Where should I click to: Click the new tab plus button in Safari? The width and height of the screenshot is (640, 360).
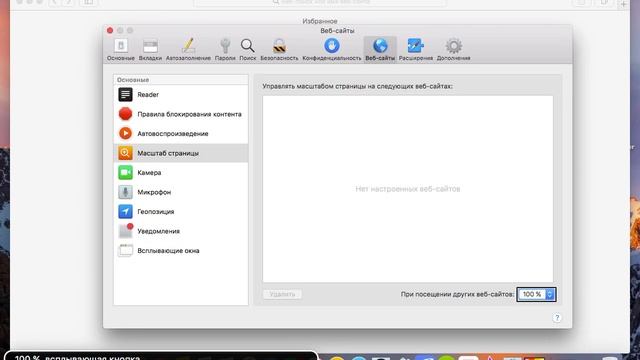tap(623, 4)
